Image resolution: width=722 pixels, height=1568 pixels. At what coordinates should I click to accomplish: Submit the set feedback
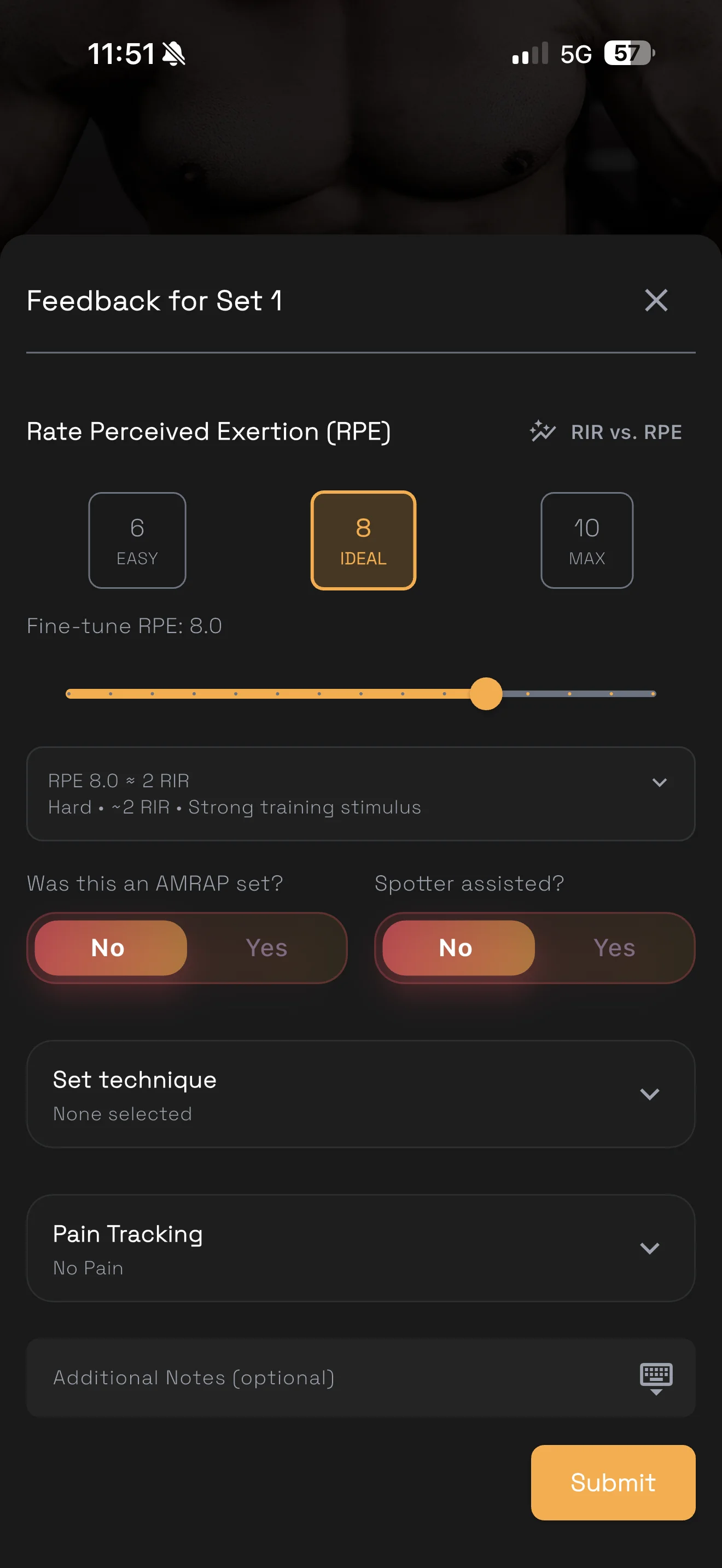coord(613,1482)
